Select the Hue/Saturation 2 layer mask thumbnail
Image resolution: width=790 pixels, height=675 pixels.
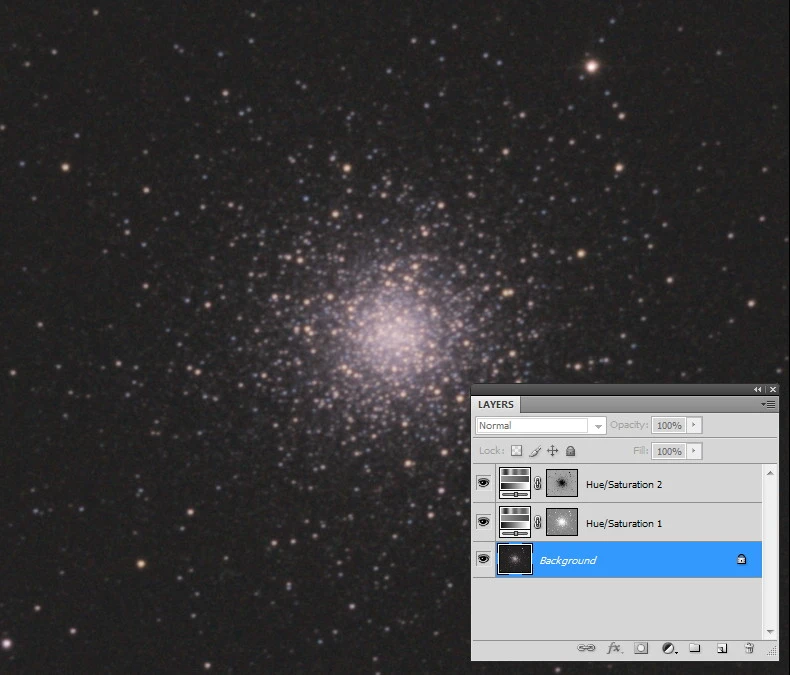click(562, 484)
